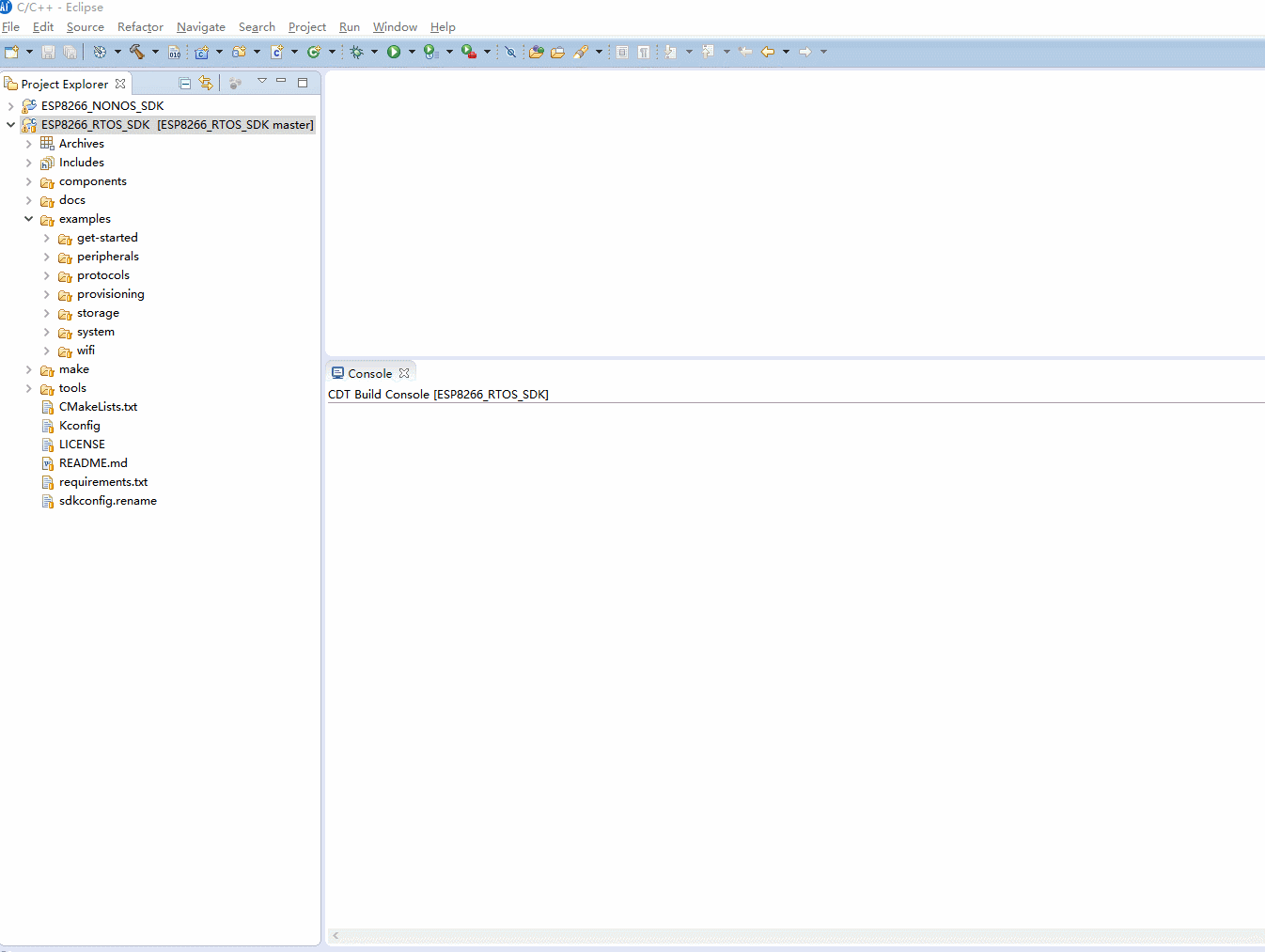This screenshot has width=1265, height=952.
Task: Toggle Link with Editor in Project Explorer
Action: (x=206, y=83)
